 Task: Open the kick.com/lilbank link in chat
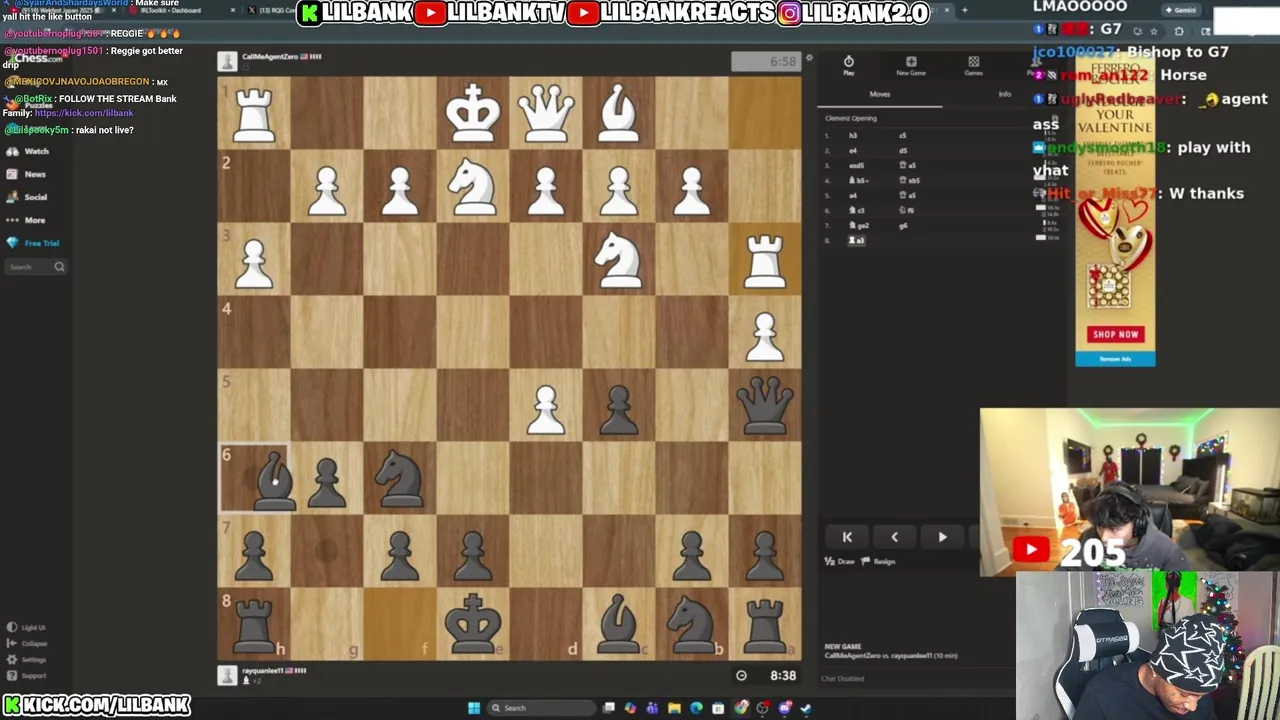point(84,113)
